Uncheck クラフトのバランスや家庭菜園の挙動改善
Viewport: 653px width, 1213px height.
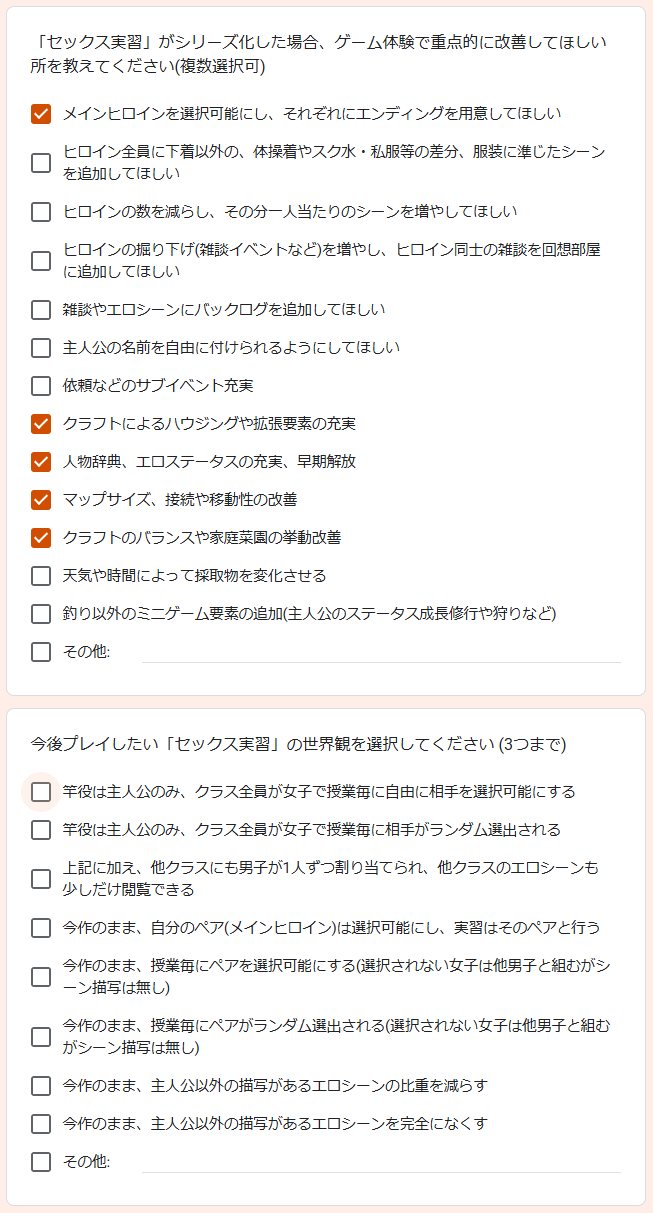point(41,538)
